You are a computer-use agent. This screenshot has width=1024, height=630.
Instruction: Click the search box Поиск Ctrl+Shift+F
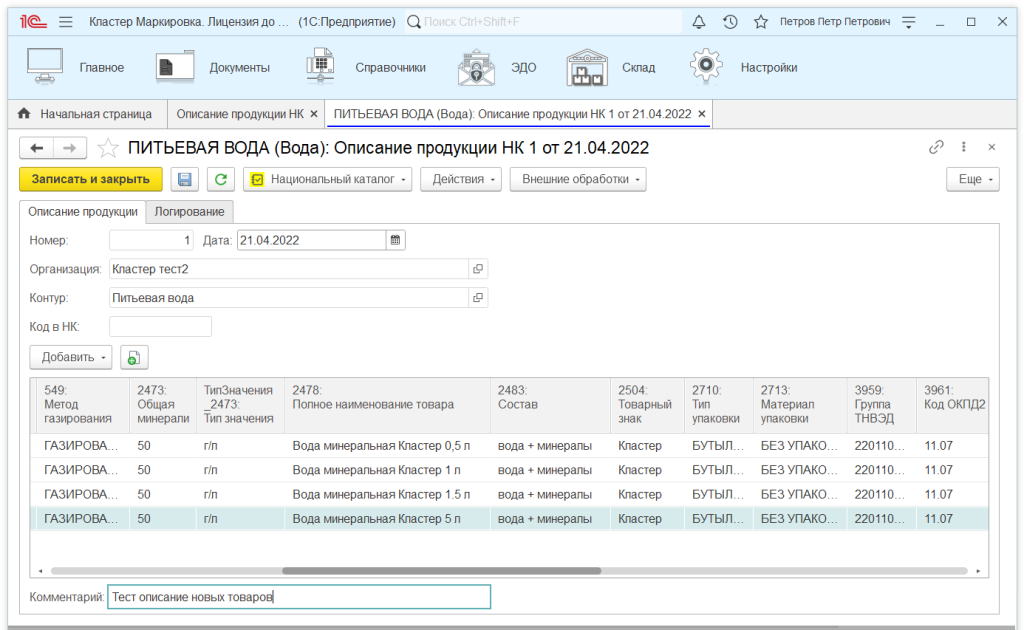543,22
